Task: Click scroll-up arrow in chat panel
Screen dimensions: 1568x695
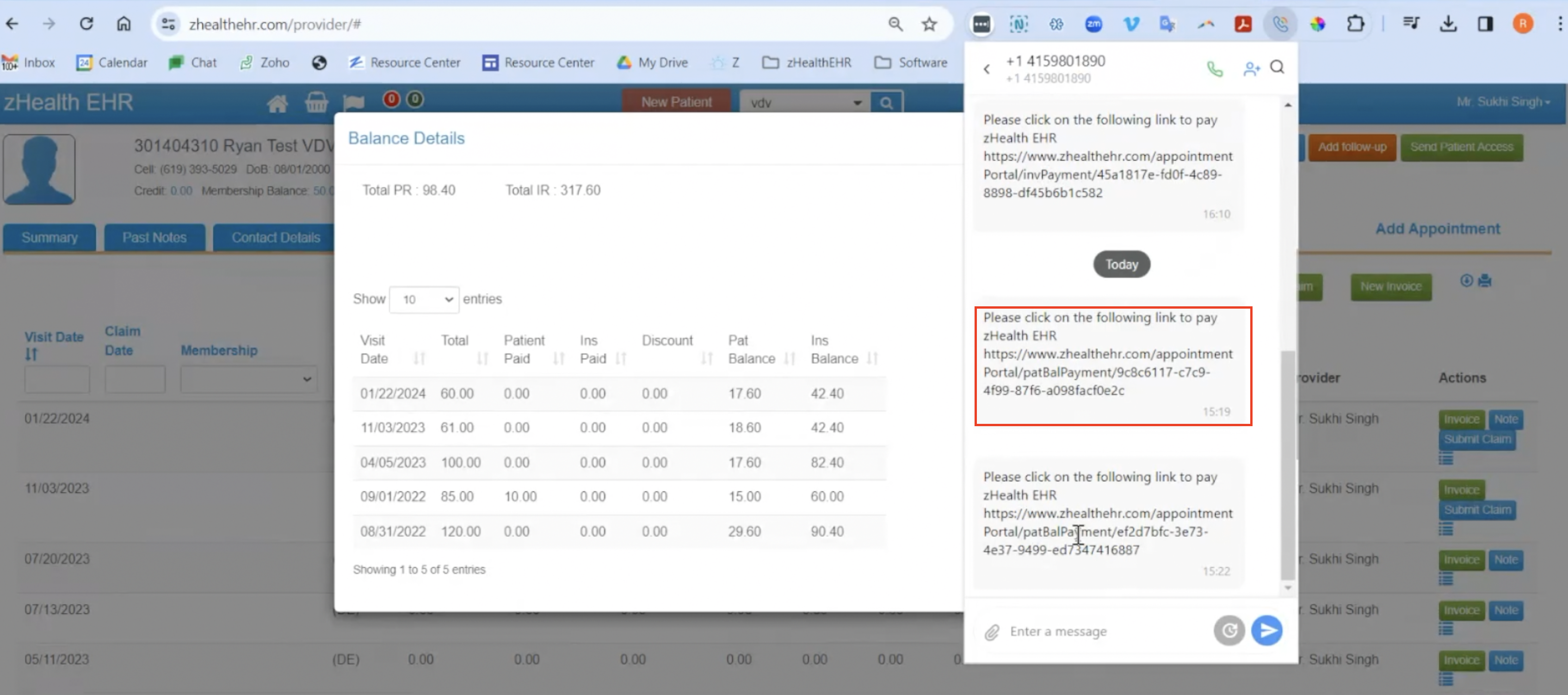Action: 1287,105
